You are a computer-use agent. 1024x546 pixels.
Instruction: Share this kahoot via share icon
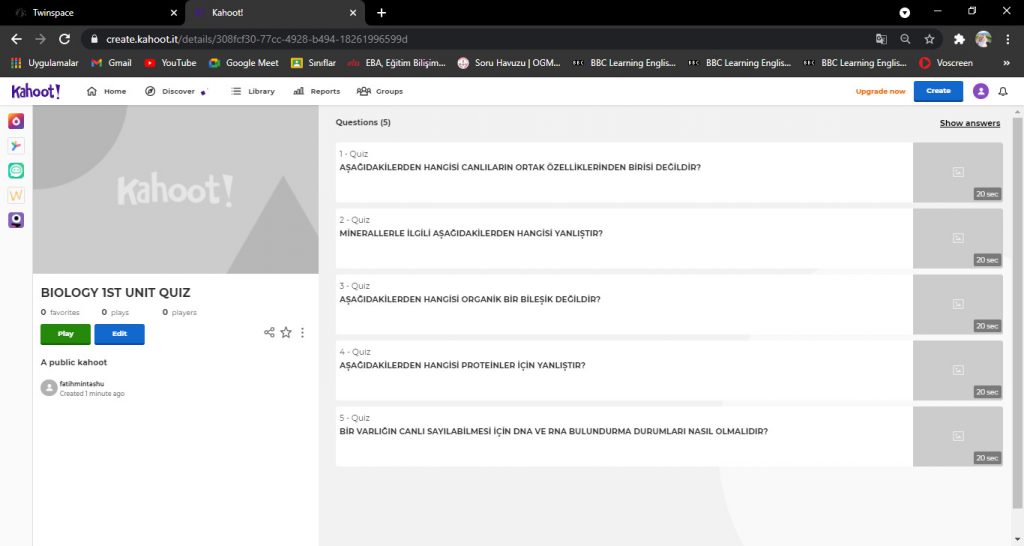point(269,332)
